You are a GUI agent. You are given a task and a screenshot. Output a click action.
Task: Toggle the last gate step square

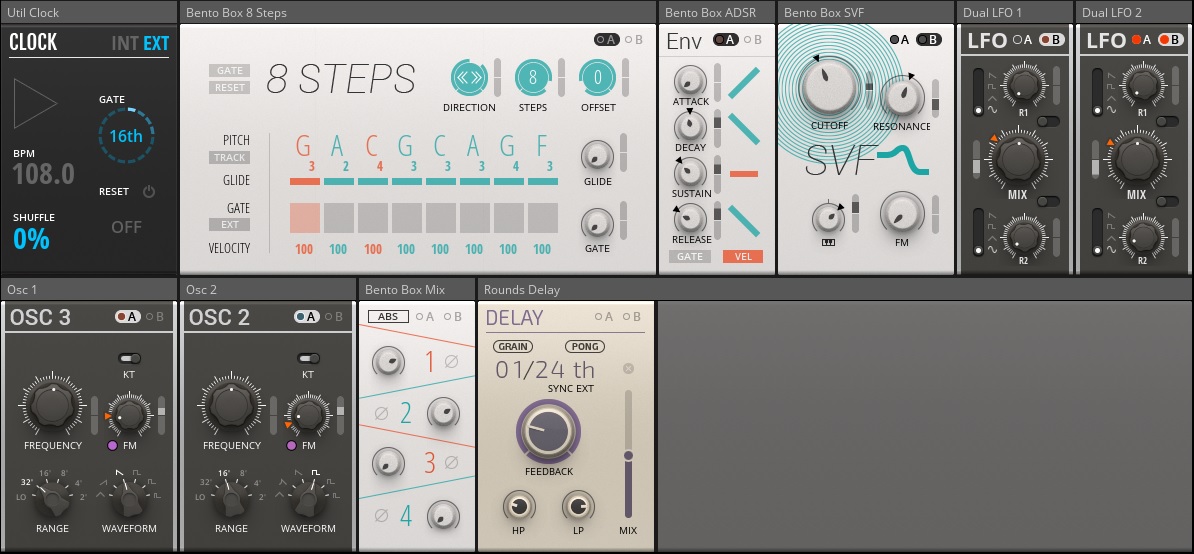pyautogui.click(x=542, y=218)
